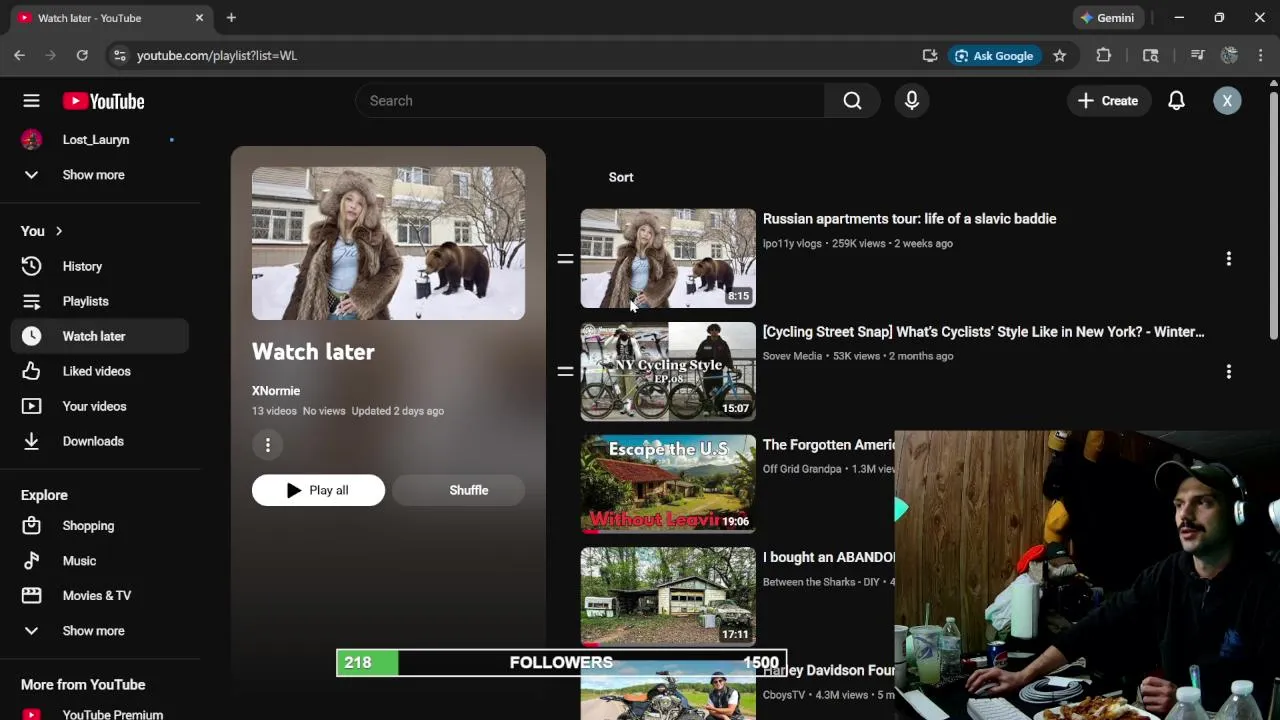Grab reorder handle for Russian apartments video
The height and width of the screenshot is (720, 1280).
click(565, 259)
